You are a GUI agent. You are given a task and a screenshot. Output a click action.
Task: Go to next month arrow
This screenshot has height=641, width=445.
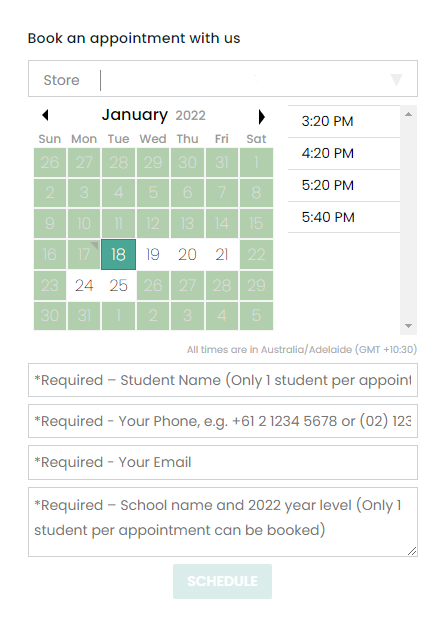(x=262, y=117)
